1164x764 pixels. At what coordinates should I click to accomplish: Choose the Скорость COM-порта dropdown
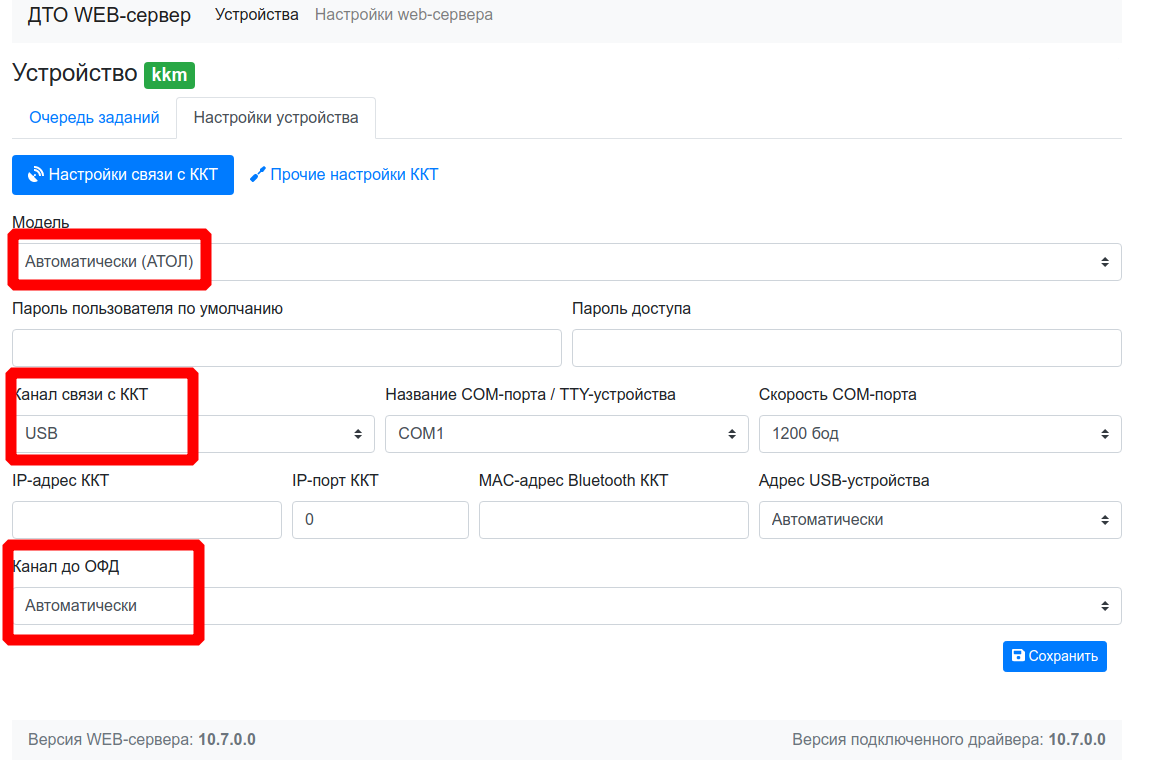[939, 434]
